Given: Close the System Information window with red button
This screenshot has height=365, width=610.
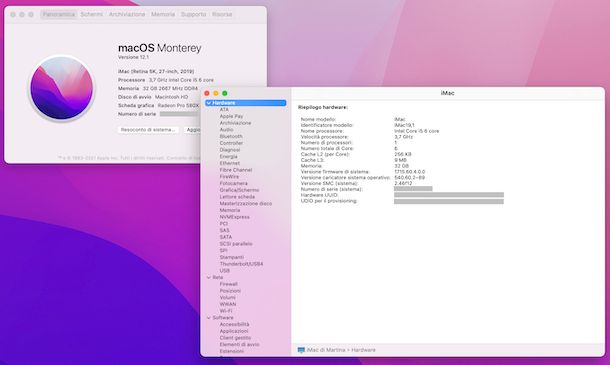Looking at the screenshot, I should click(x=207, y=93).
